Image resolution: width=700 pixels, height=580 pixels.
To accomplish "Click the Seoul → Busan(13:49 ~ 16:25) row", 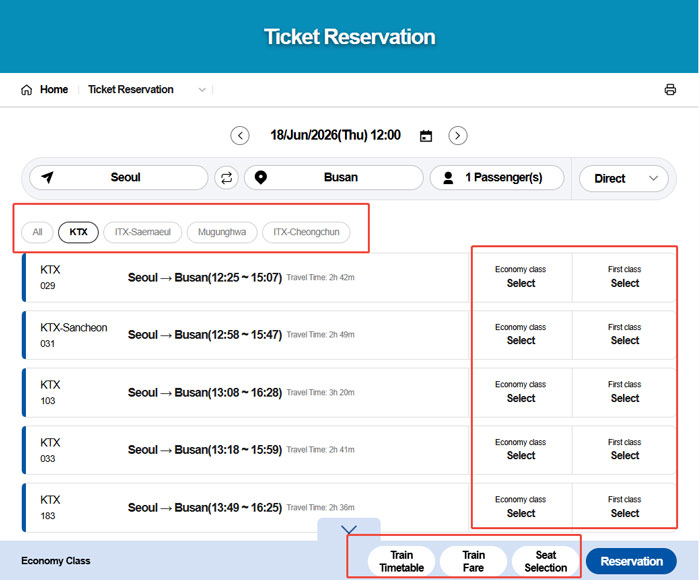I will [246, 507].
